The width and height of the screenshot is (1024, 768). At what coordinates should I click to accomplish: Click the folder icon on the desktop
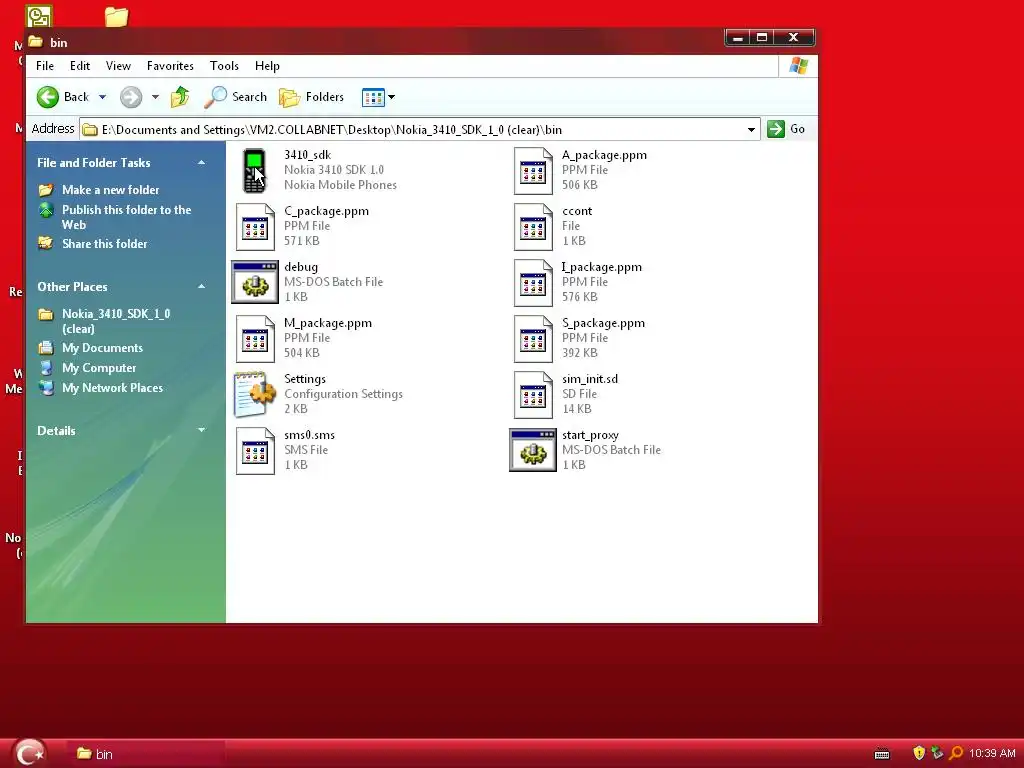pos(116,16)
